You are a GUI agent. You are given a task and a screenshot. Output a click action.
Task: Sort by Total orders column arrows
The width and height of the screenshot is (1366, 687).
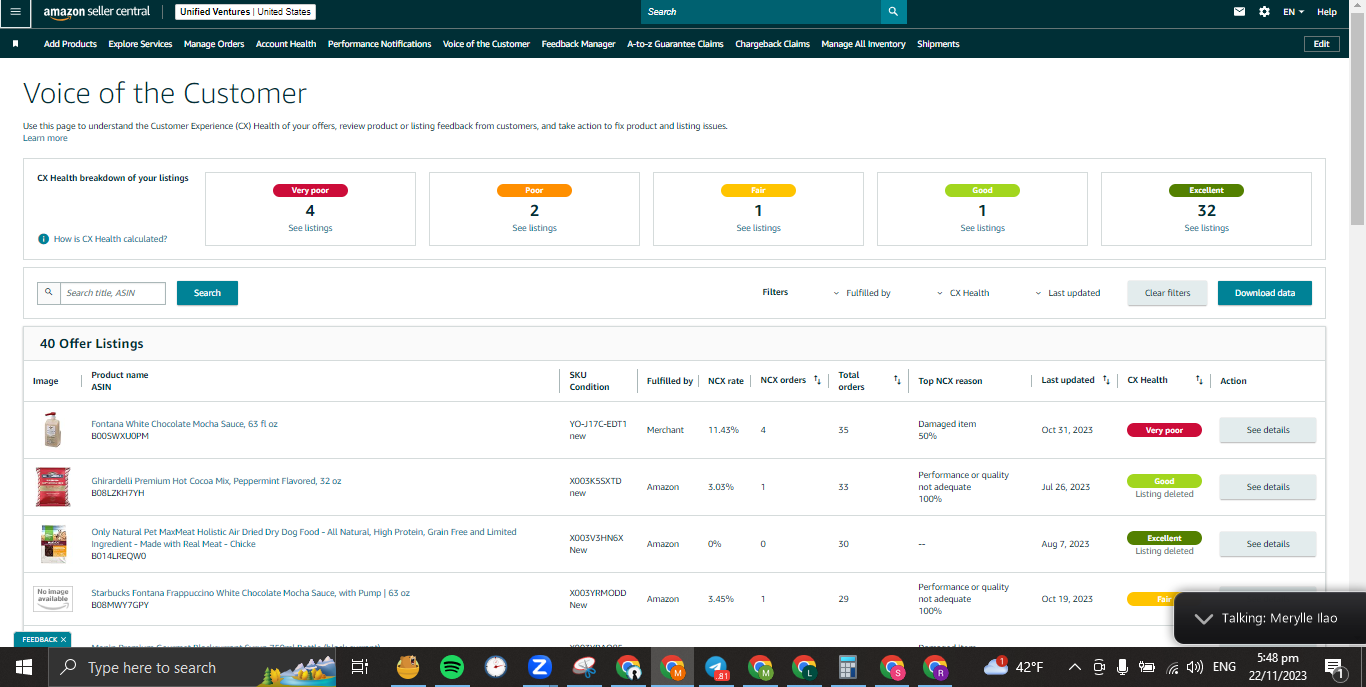point(897,380)
